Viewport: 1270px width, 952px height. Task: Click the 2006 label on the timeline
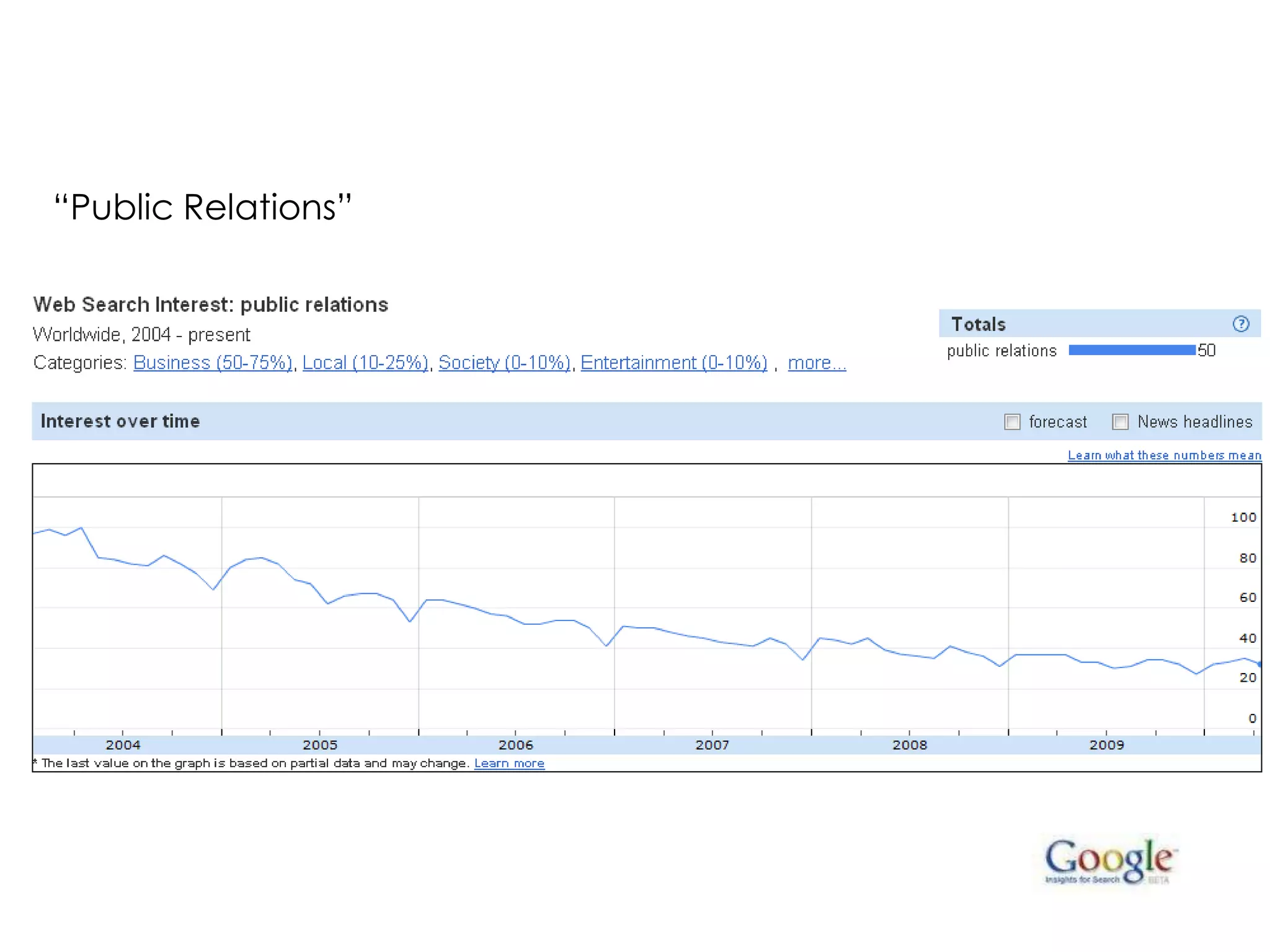tap(516, 745)
